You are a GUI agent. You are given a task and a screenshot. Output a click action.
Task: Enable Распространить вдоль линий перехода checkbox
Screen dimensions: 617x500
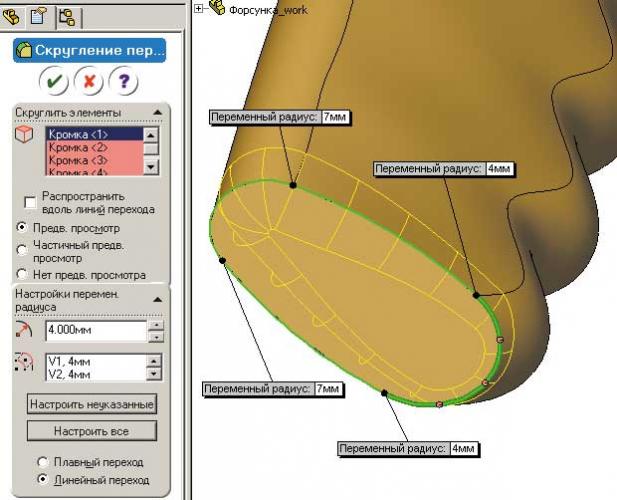point(30,203)
